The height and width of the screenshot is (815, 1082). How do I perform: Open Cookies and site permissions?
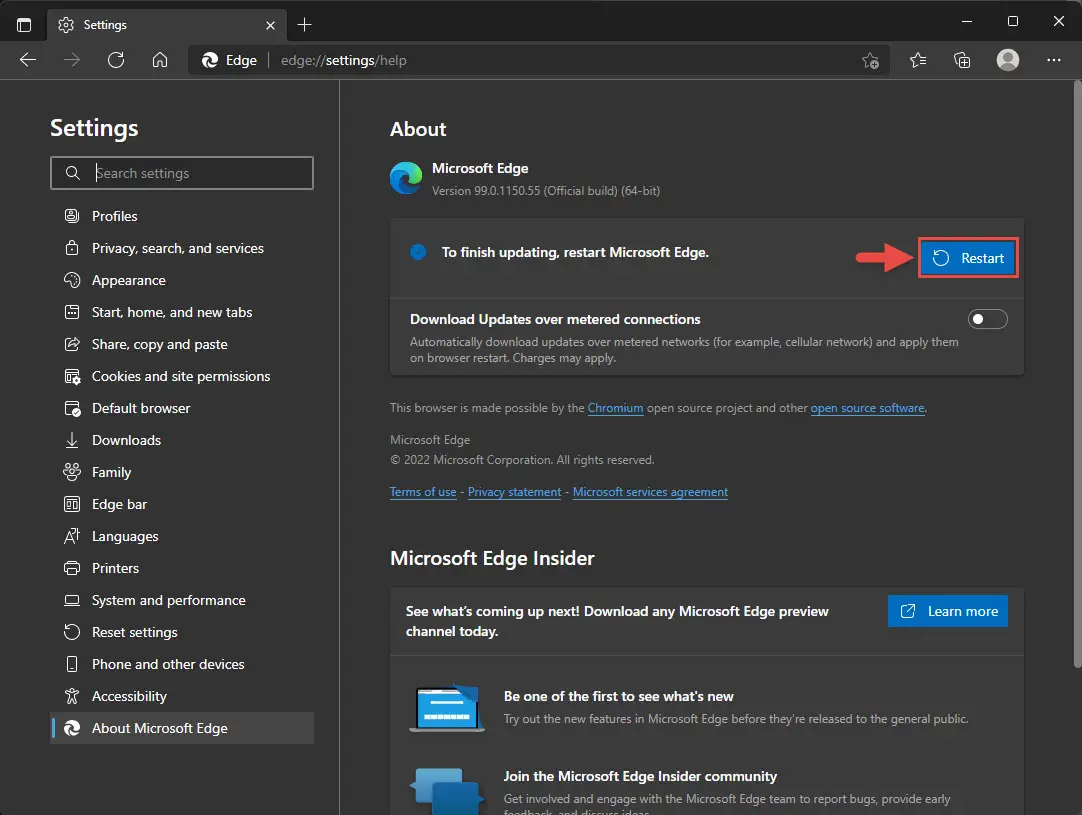182,376
